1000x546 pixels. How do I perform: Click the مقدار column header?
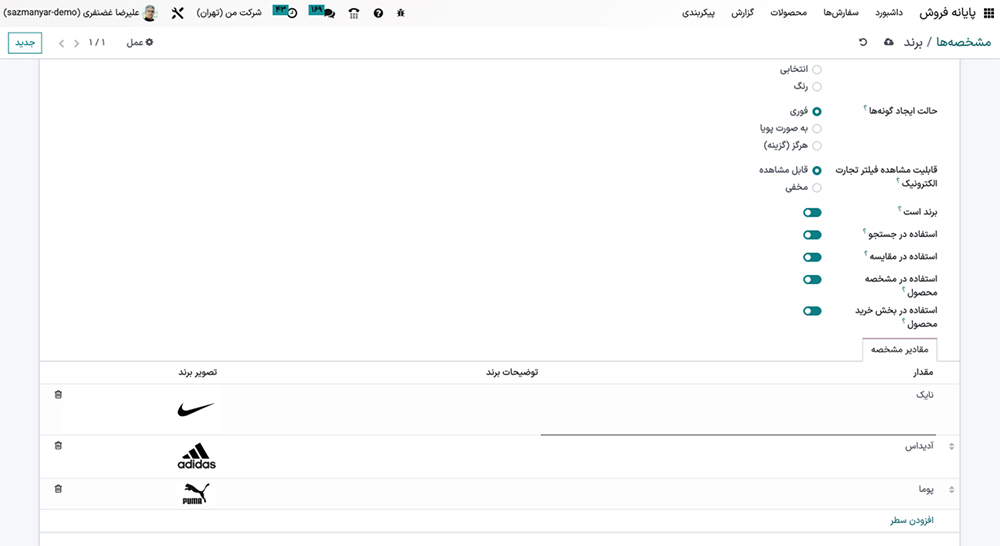923,373
